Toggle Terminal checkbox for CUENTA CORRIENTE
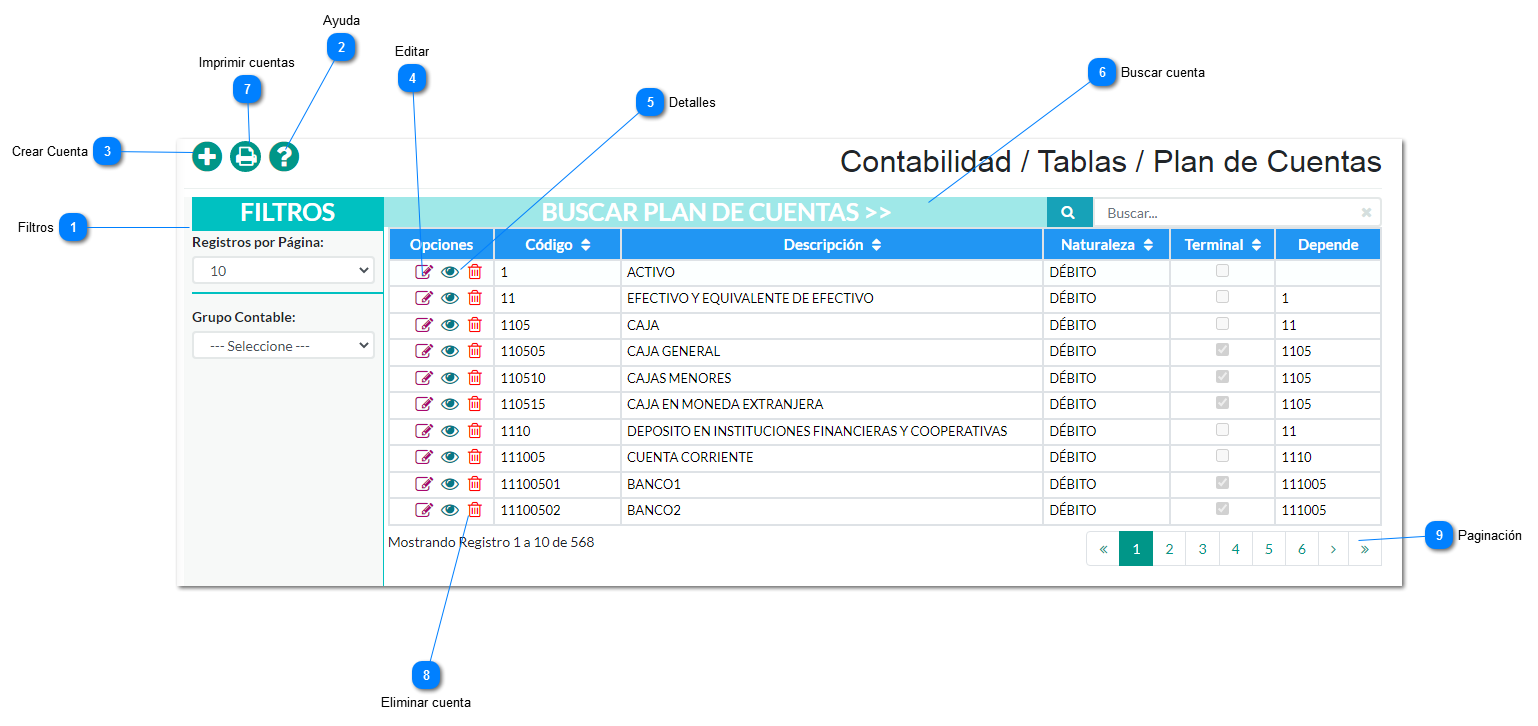Image resolution: width=1538 pixels, height=726 pixels. [1222, 456]
